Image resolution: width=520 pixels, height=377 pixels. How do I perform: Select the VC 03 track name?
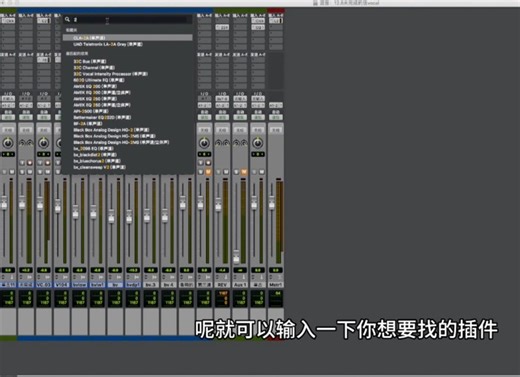[44, 285]
